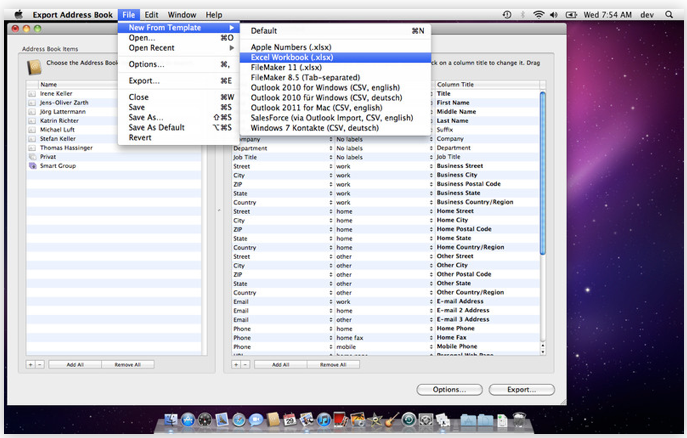Open popup arrows before Home Postal Code

(431, 229)
